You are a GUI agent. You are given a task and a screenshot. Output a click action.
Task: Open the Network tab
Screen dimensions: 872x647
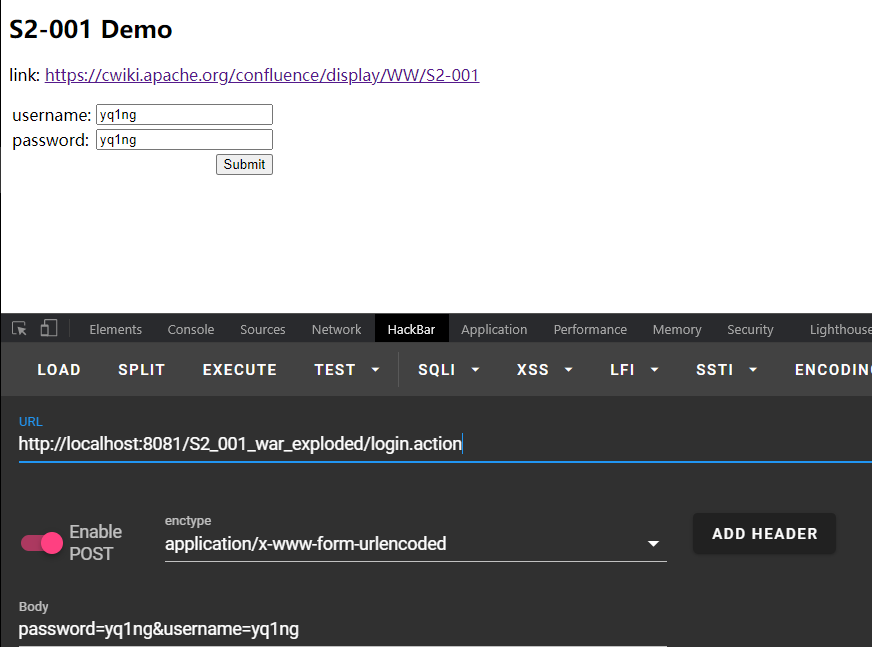[336, 329]
